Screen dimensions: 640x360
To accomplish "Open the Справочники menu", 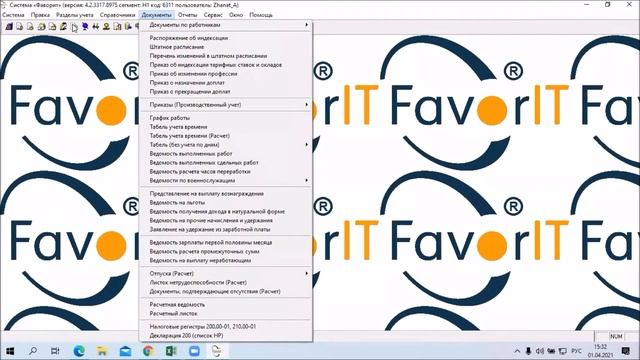I will click(118, 15).
